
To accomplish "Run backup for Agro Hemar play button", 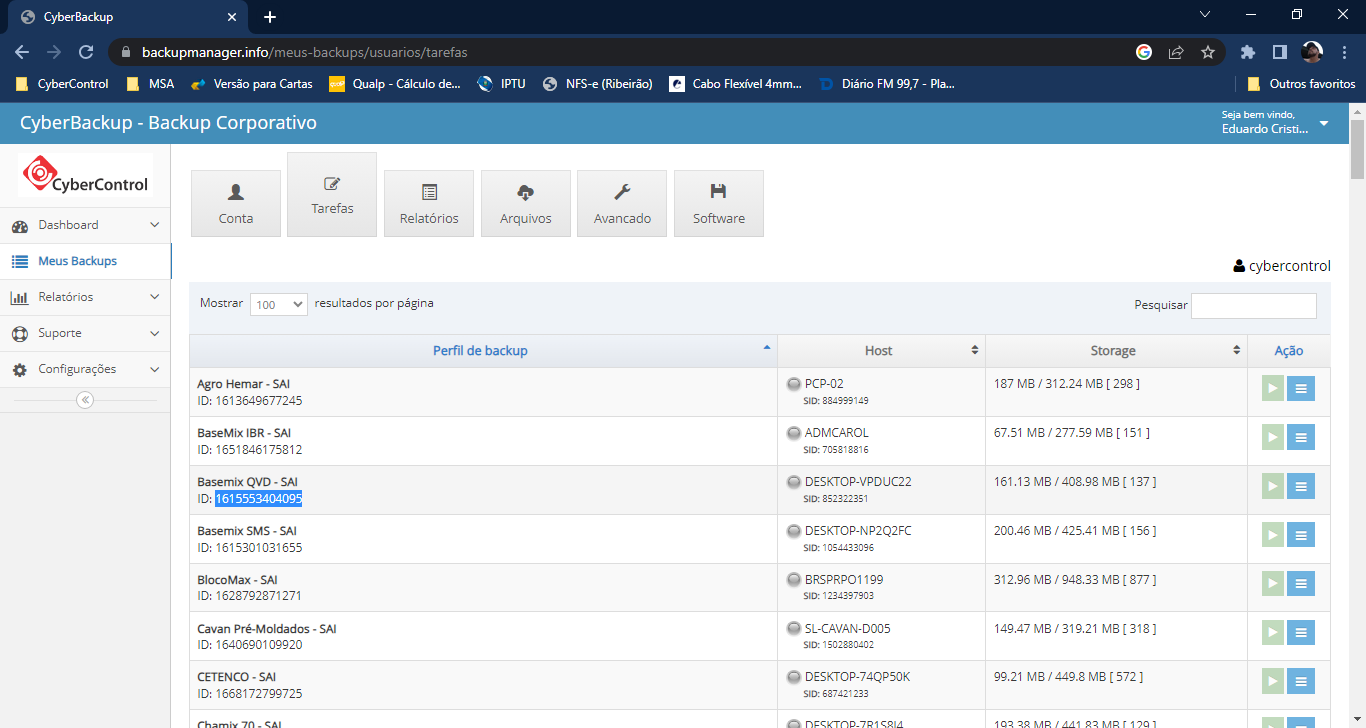I will tap(1272, 388).
